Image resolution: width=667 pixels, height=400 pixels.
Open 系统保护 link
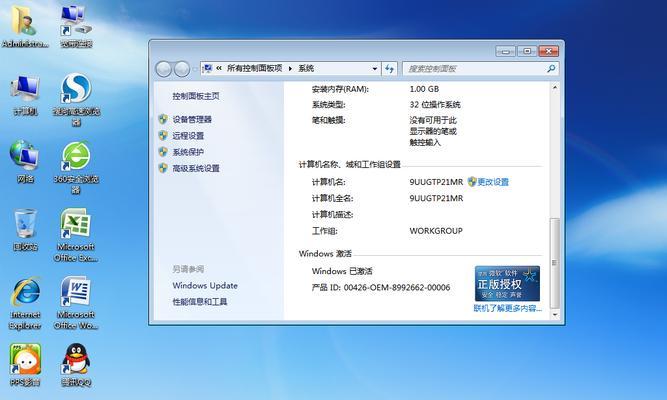[188, 152]
